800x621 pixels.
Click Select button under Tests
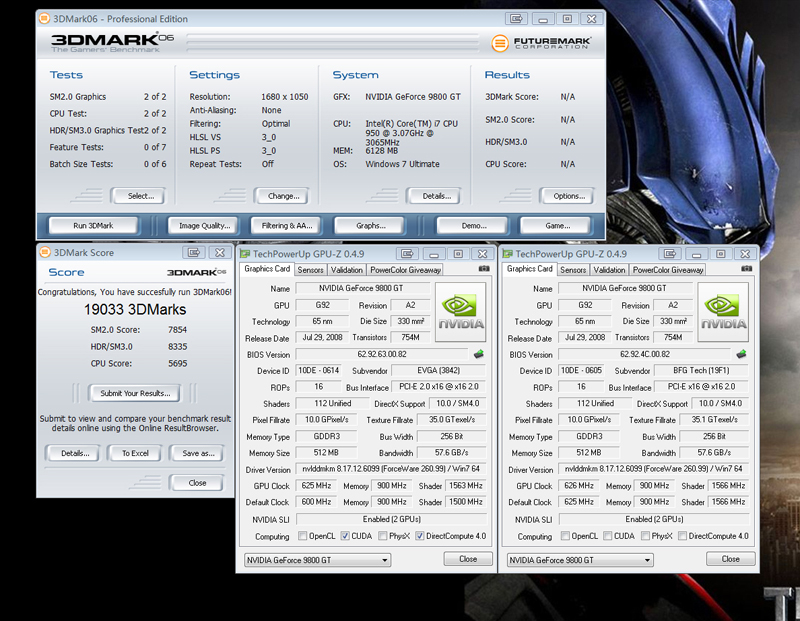140,196
